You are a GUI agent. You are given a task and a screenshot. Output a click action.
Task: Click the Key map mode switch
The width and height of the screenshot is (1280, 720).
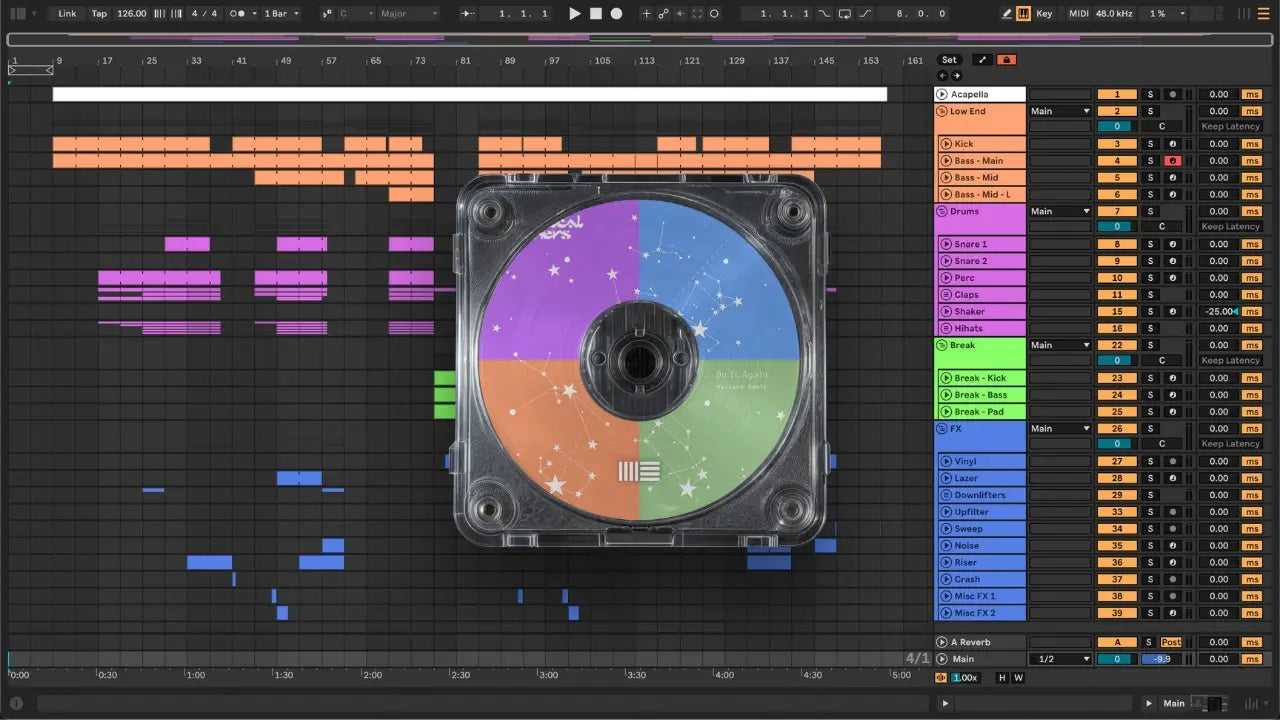click(1044, 14)
